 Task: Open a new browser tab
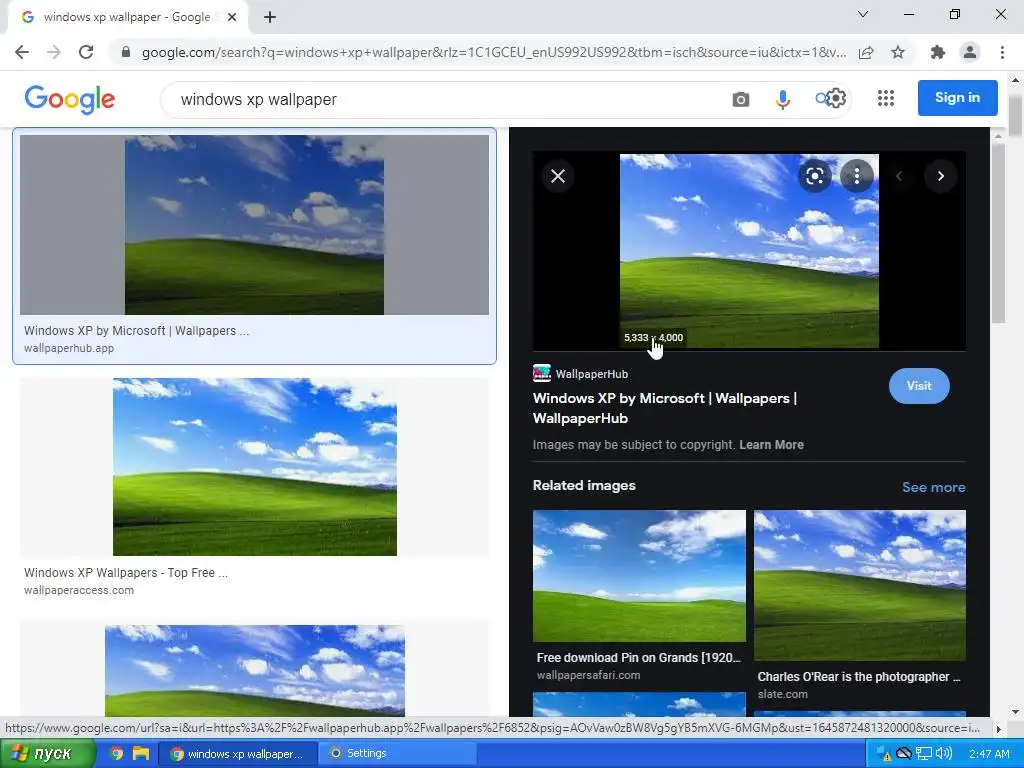[x=270, y=17]
